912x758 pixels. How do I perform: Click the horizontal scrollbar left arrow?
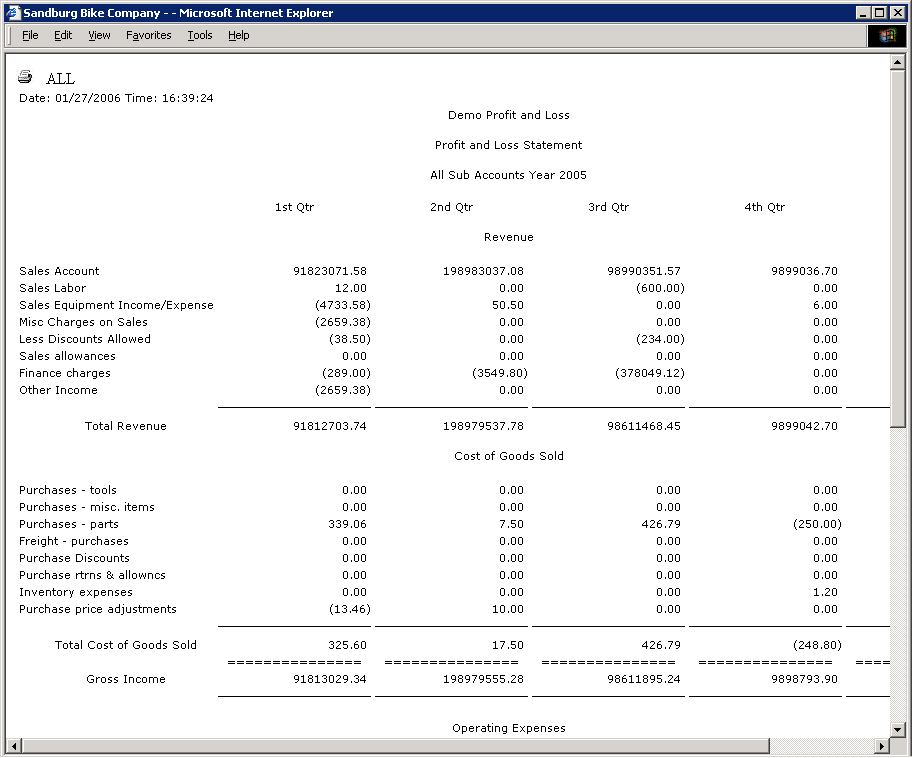click(x=14, y=746)
